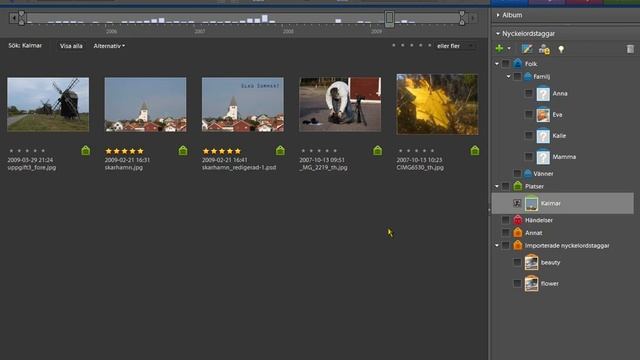640x360 pixels.
Task: Select the windmill photo thumbnail
Action: 48,104
